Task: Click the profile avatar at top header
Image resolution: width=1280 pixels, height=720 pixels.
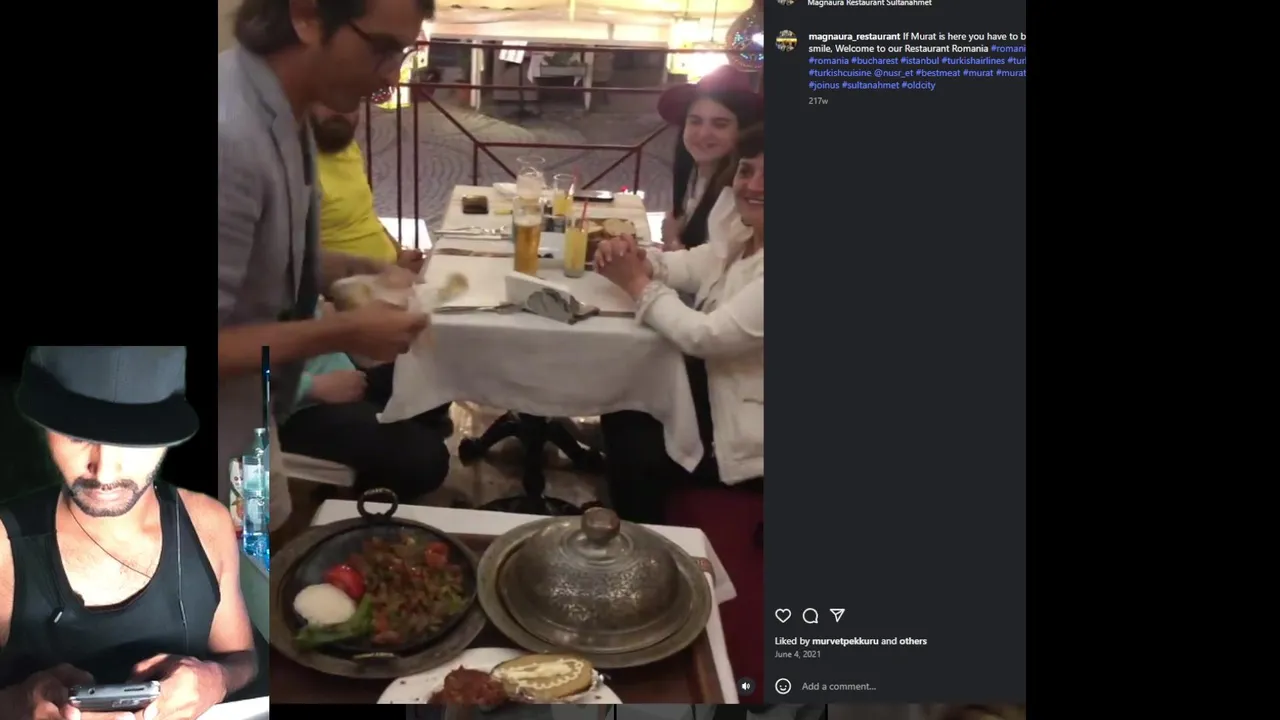Action: (787, 2)
